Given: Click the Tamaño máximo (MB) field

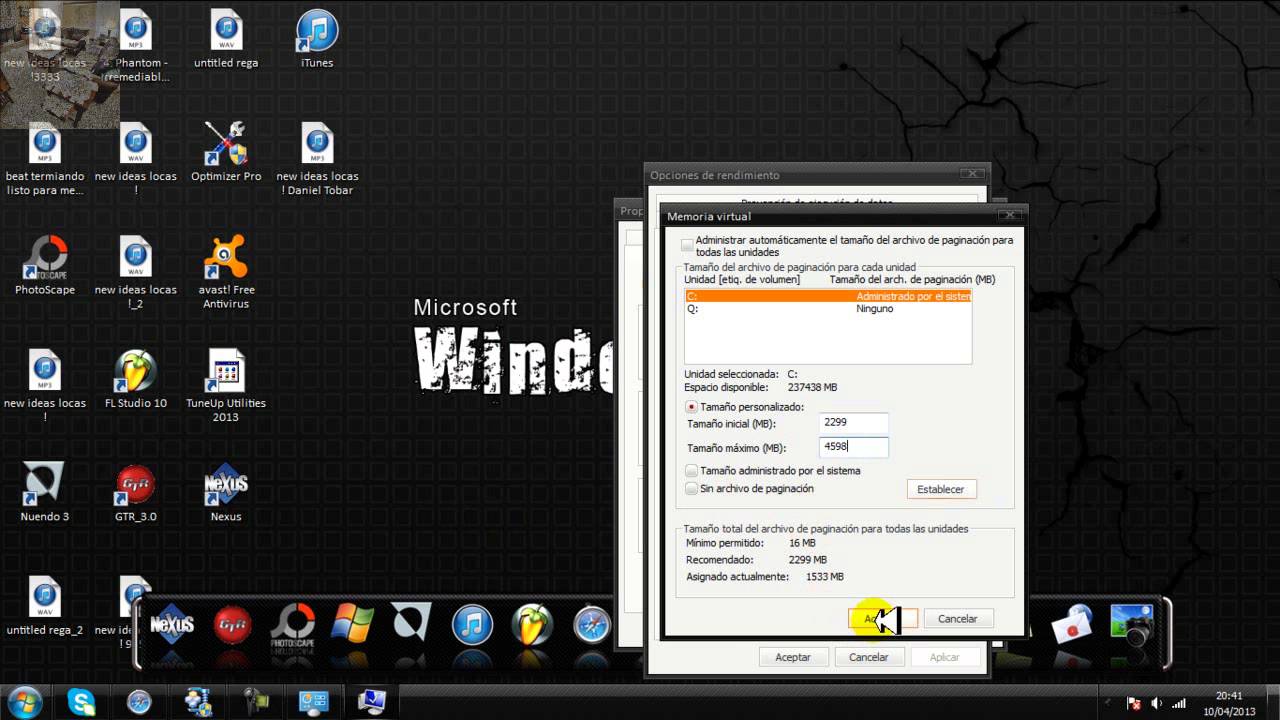Looking at the screenshot, I should (x=853, y=447).
